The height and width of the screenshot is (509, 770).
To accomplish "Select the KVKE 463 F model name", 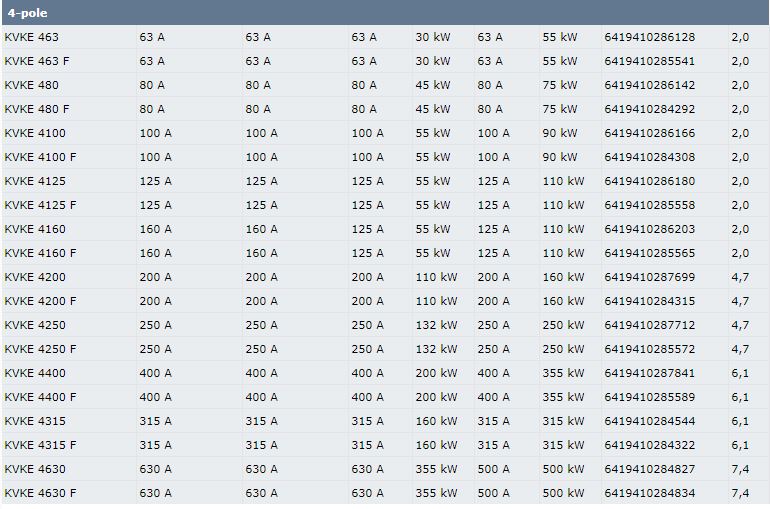I will tap(37, 61).
